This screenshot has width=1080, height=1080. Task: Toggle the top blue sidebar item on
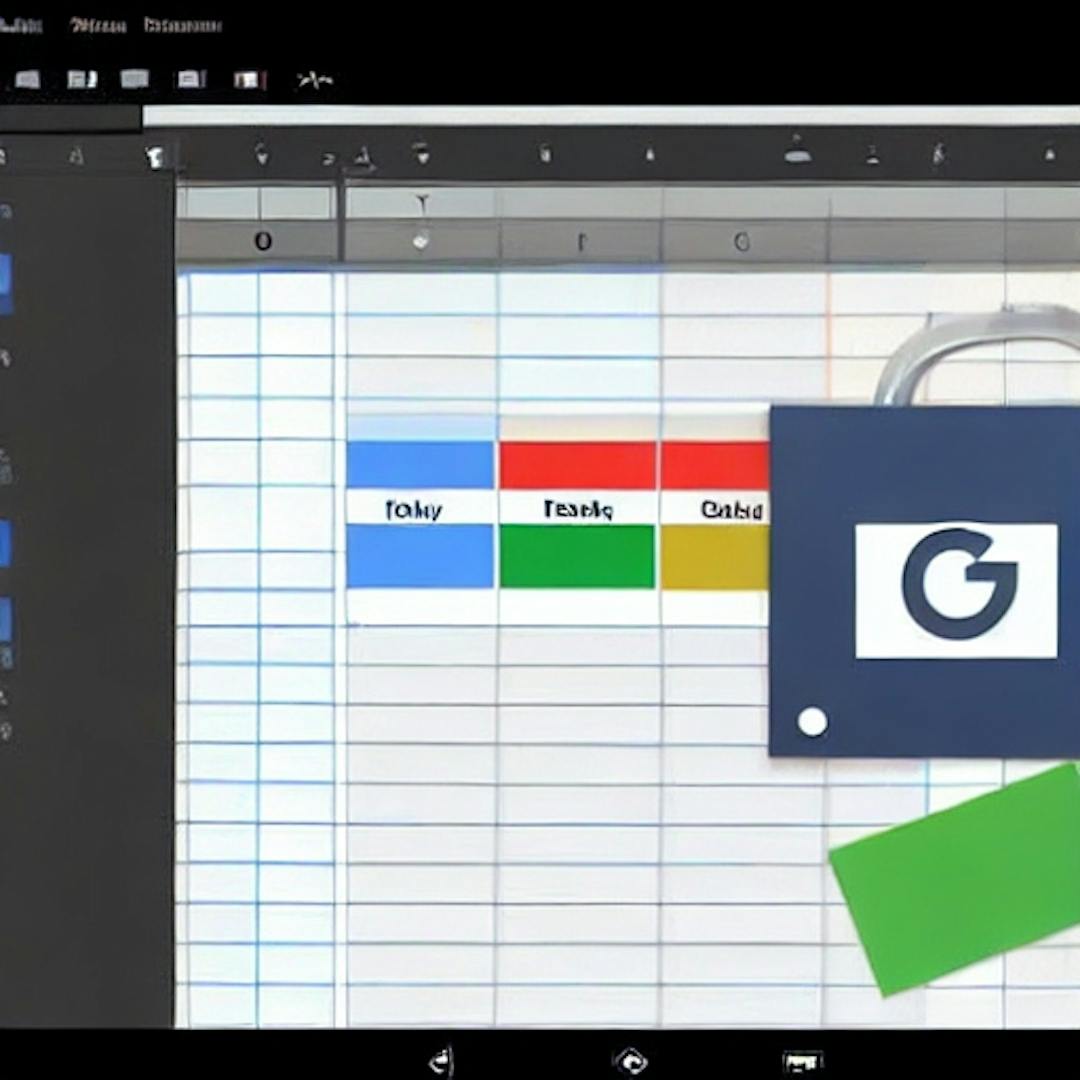pos(7,280)
